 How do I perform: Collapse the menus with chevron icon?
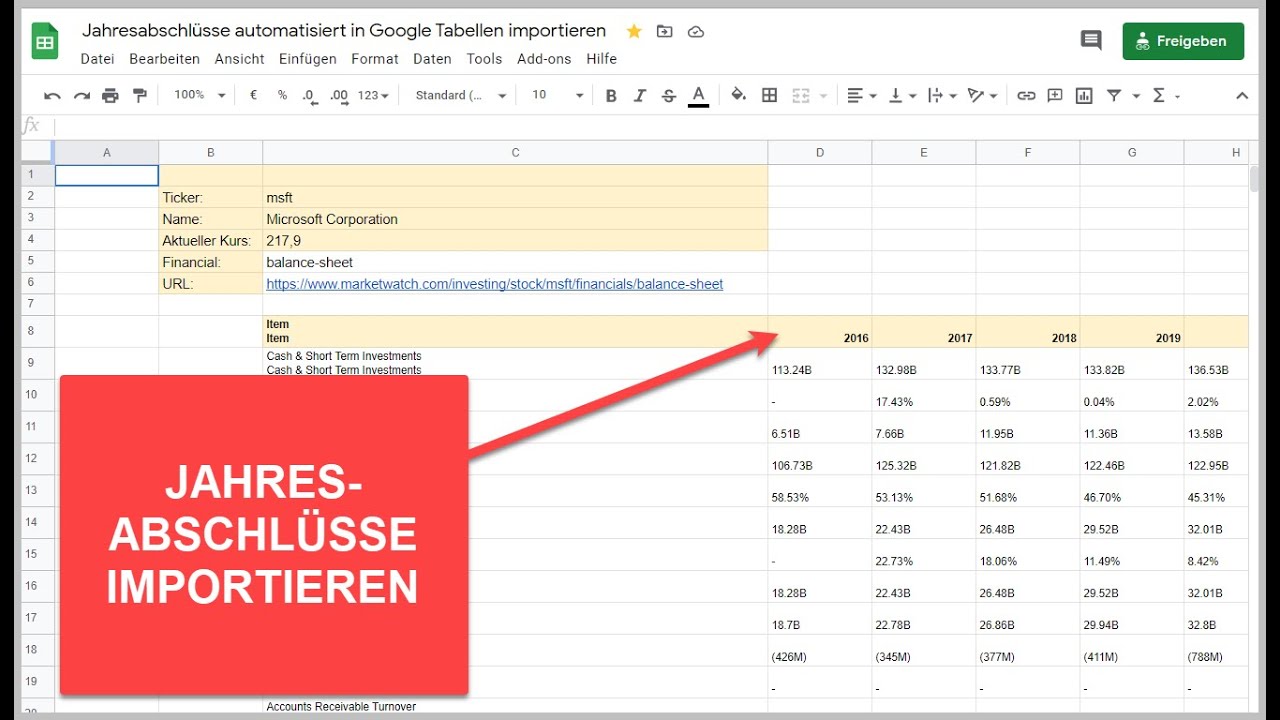coord(1242,95)
